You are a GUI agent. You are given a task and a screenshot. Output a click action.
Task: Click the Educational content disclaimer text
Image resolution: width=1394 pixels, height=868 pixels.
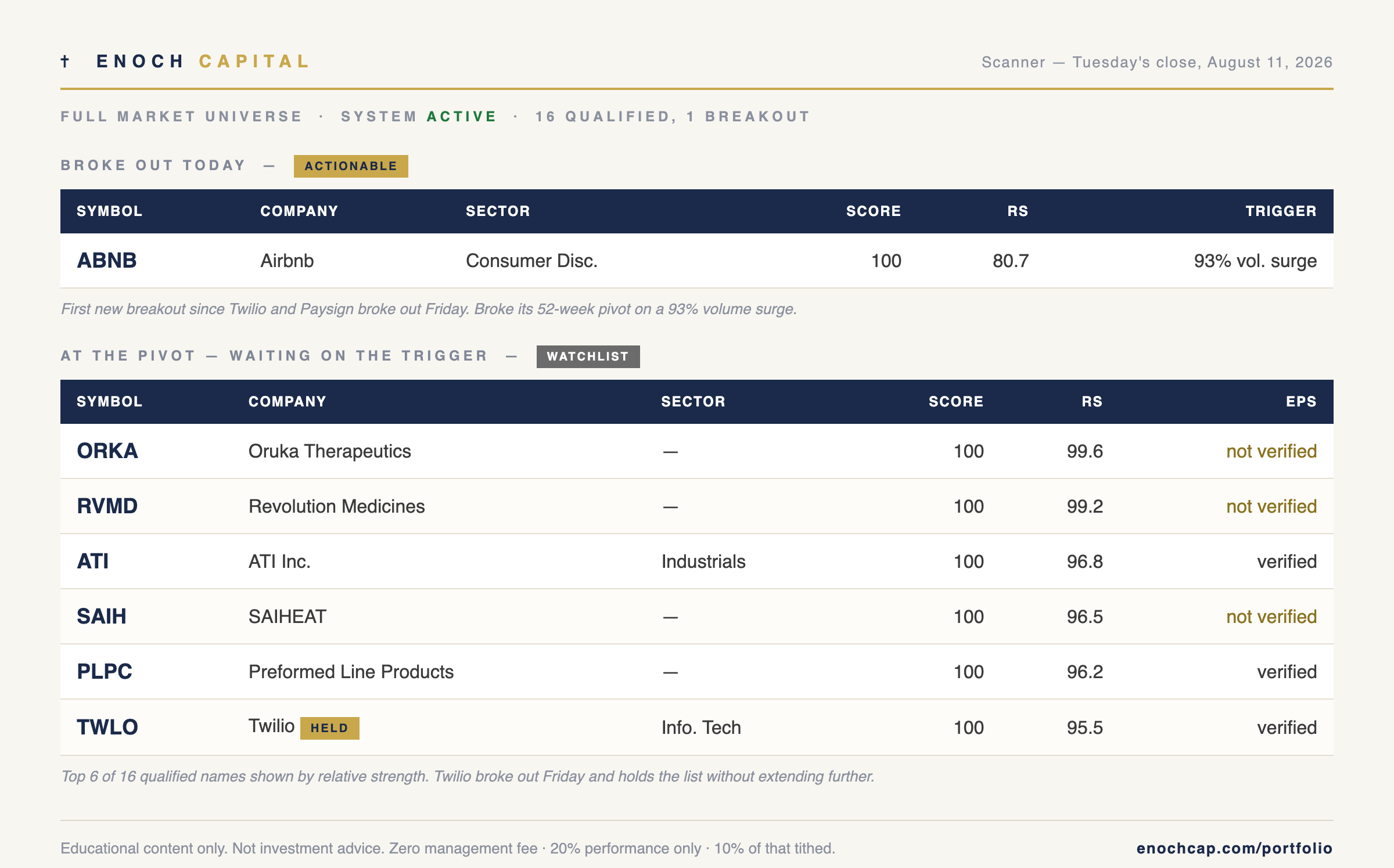(x=448, y=848)
